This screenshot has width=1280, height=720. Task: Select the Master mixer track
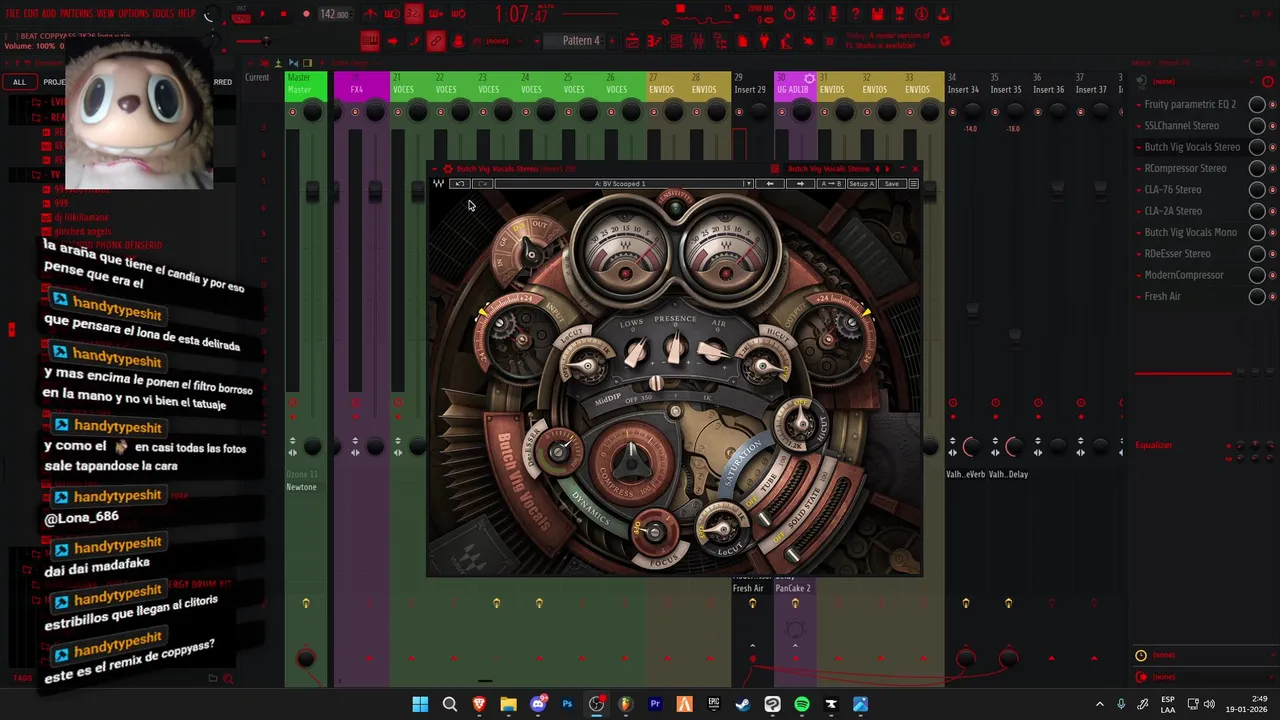click(306, 86)
